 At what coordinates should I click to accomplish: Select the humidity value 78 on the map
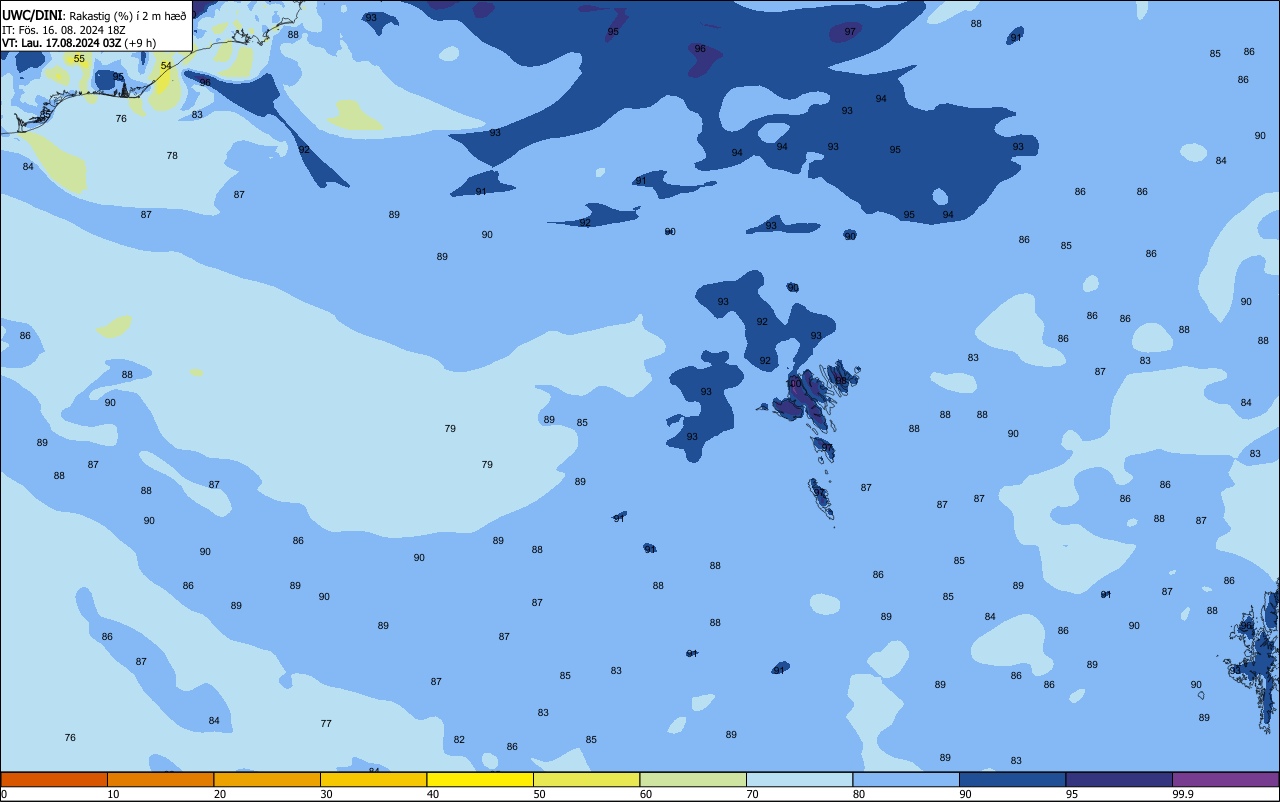172,156
